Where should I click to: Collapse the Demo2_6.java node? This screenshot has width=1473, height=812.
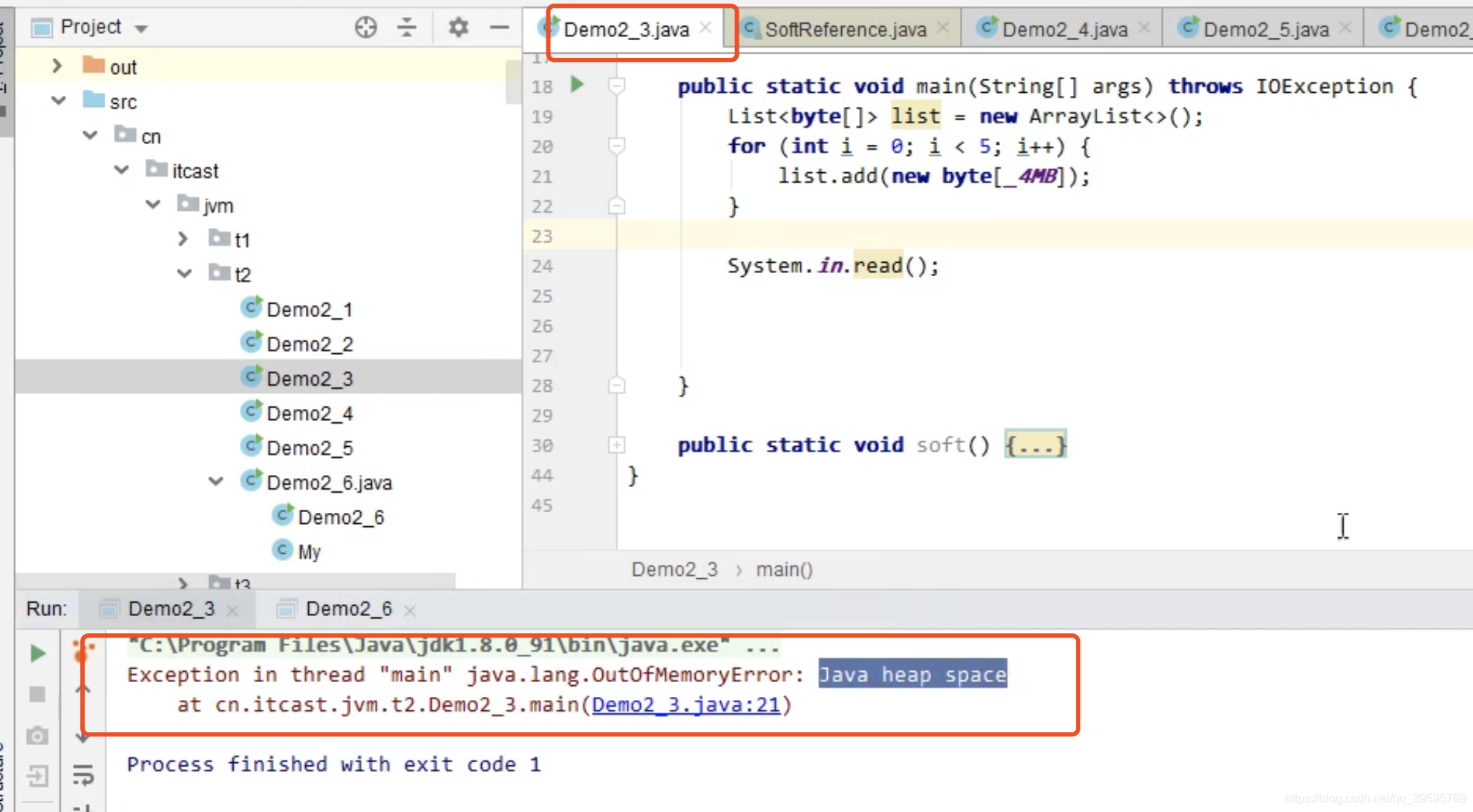point(216,482)
